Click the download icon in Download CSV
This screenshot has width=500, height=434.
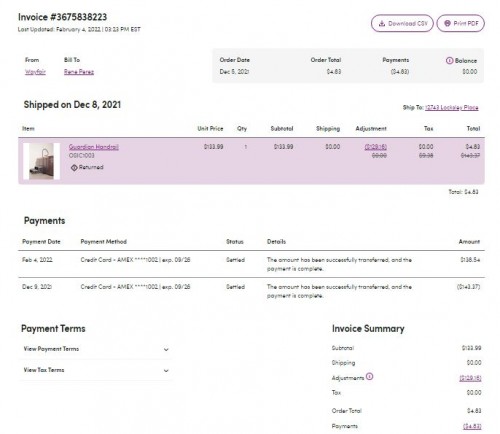[x=382, y=23]
